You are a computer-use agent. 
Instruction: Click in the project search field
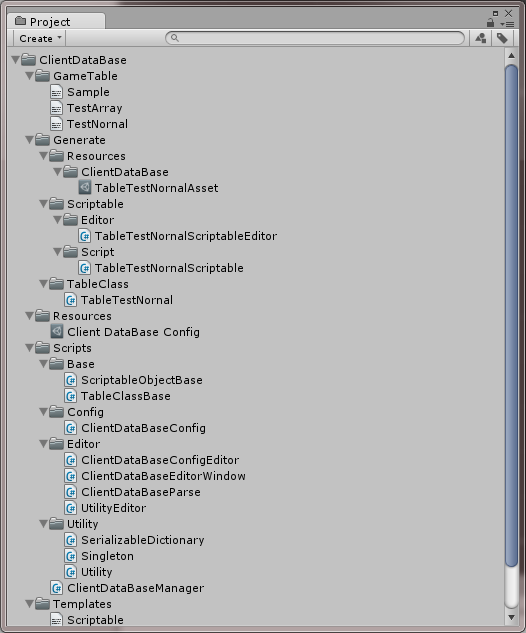pyautogui.click(x=315, y=38)
